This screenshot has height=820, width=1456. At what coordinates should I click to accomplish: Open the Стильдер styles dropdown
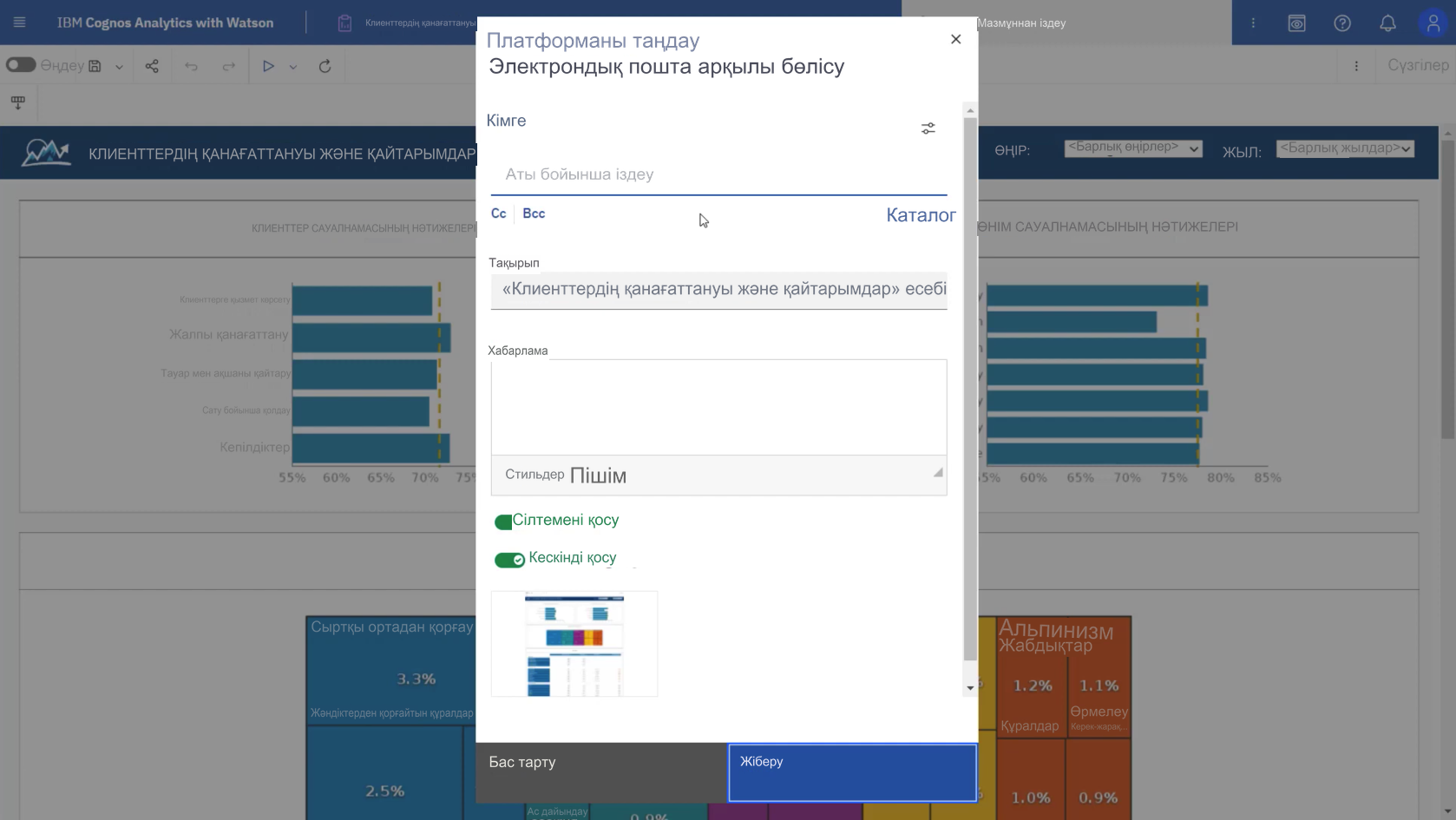[x=535, y=475]
